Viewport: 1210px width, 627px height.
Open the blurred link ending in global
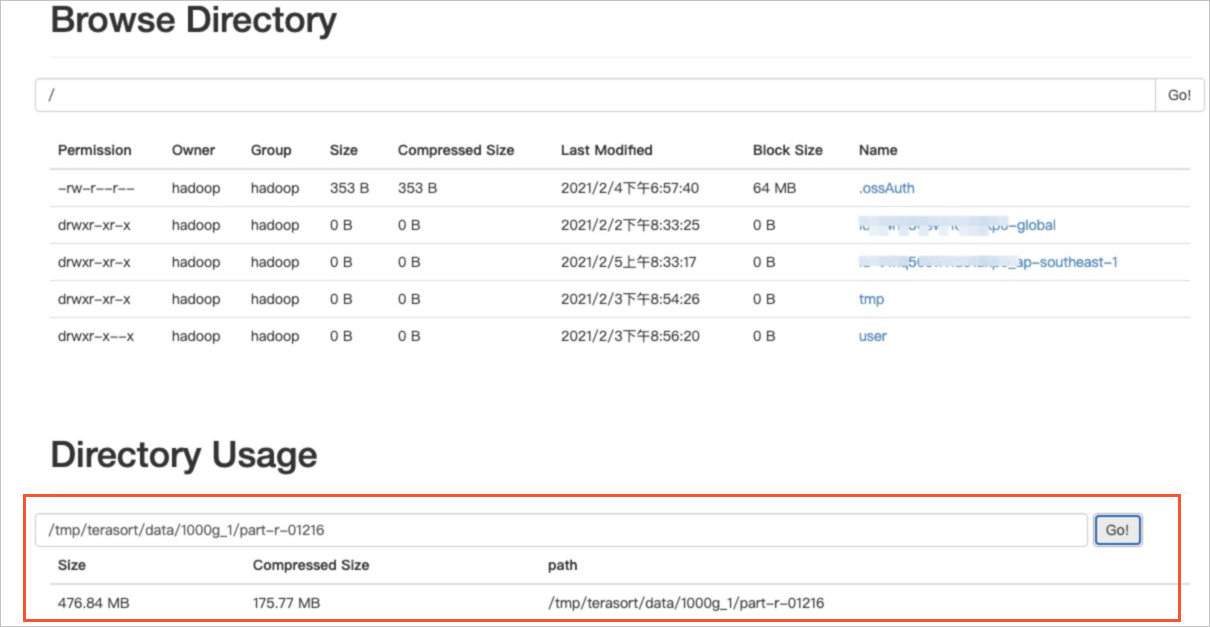[x=957, y=225]
